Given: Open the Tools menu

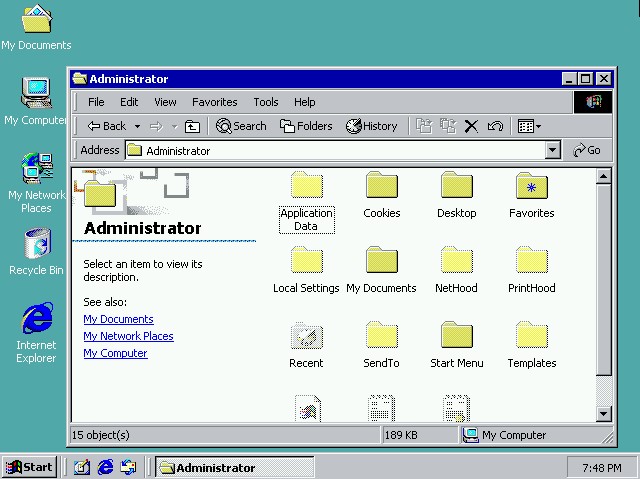Looking at the screenshot, I should (266, 102).
